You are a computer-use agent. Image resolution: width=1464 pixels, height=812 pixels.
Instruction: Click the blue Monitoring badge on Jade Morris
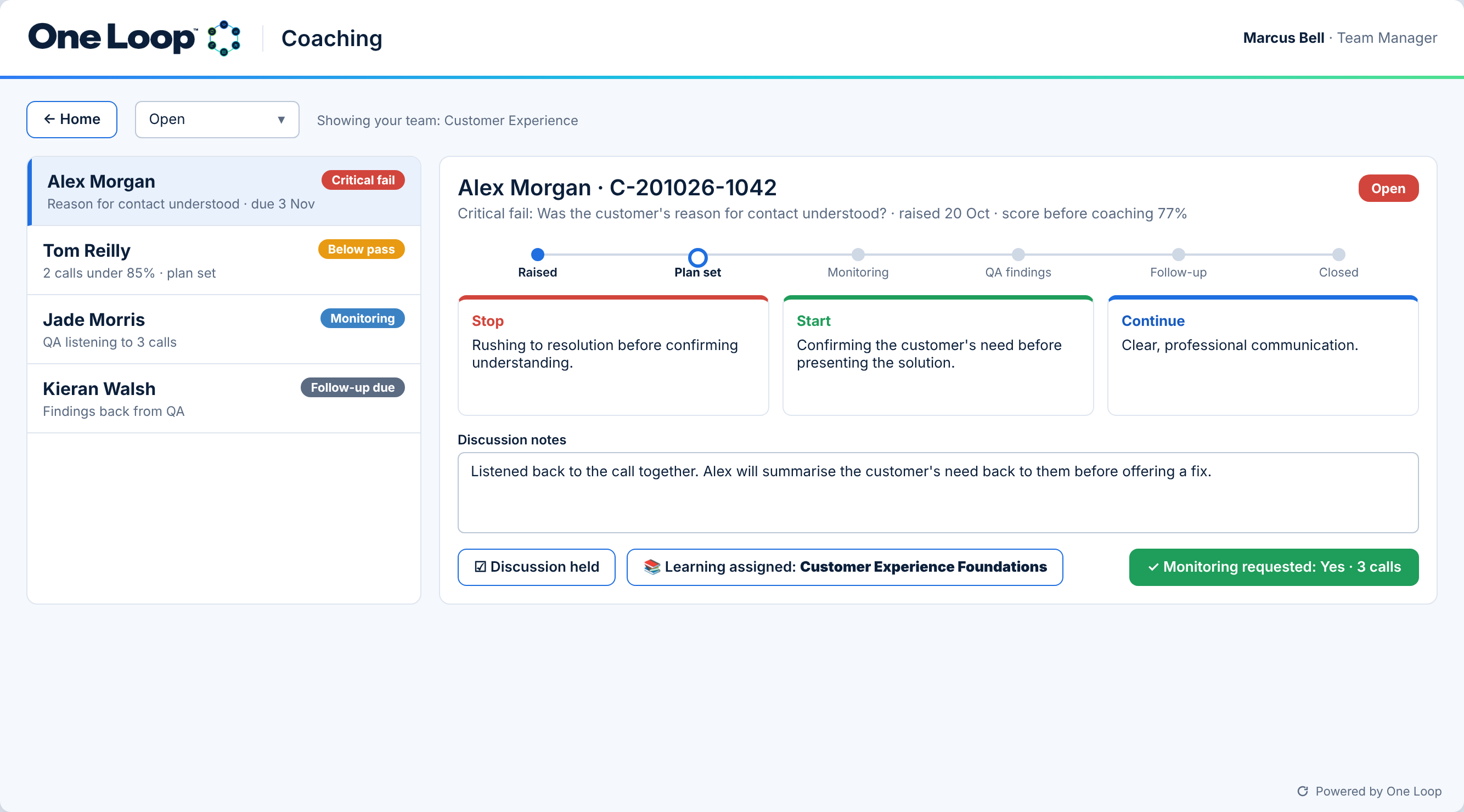(363, 318)
